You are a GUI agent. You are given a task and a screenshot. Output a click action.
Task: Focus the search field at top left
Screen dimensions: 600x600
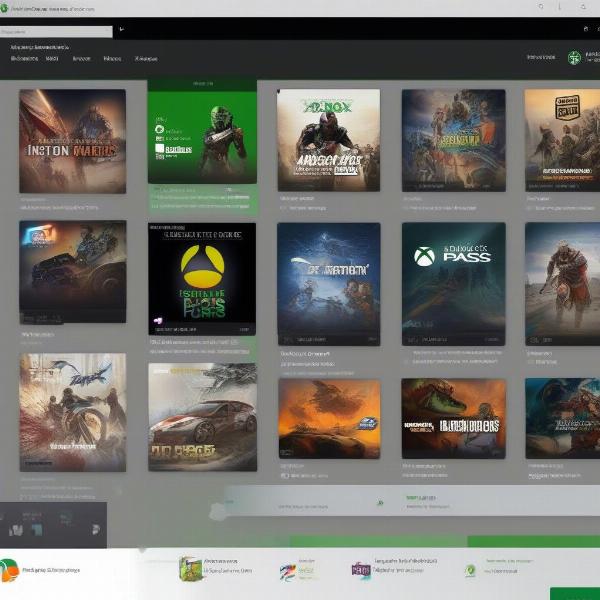coord(56,32)
